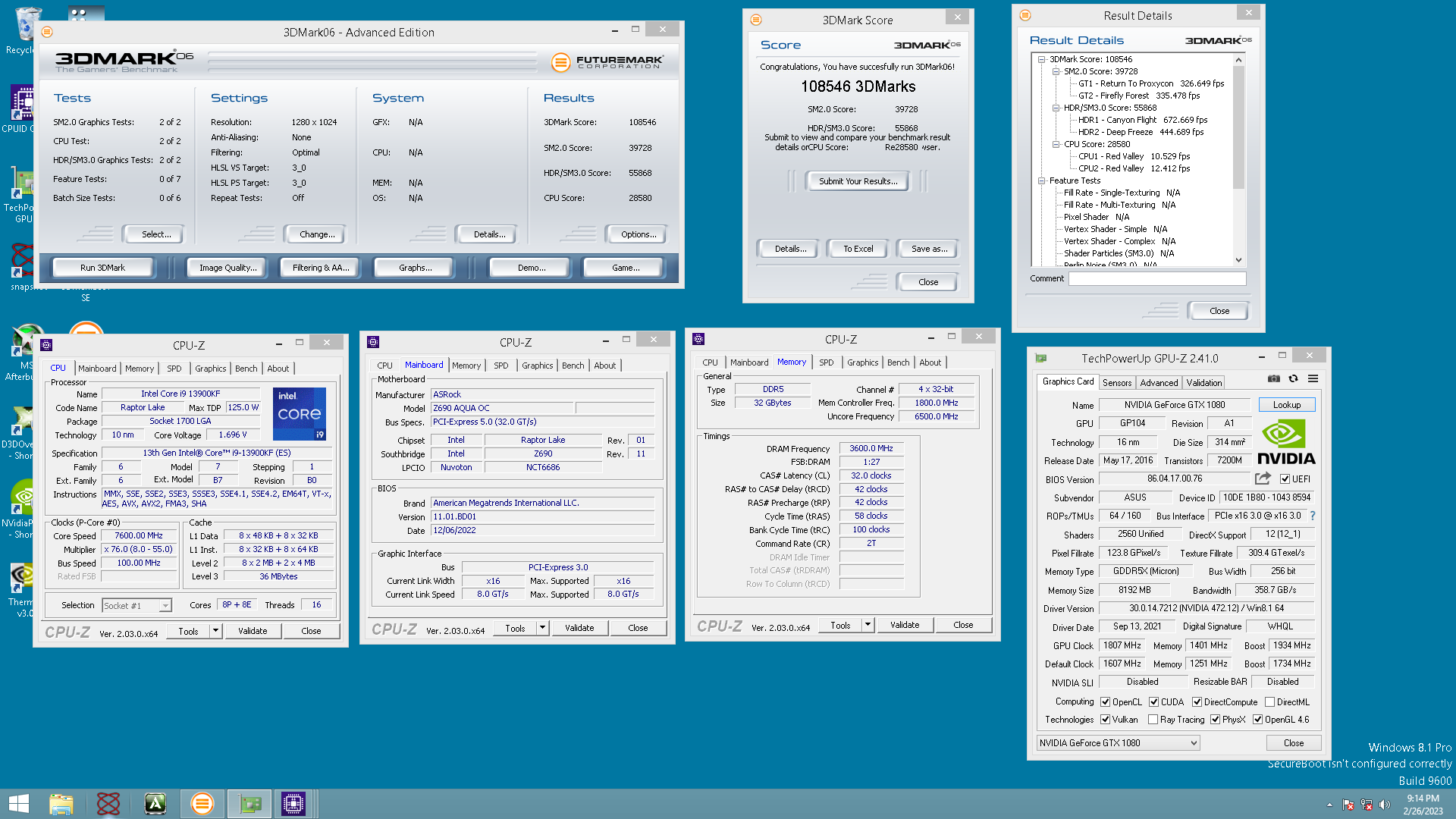Click the red atom icon in taskbar
This screenshot has width=1456, height=819.
(x=108, y=803)
